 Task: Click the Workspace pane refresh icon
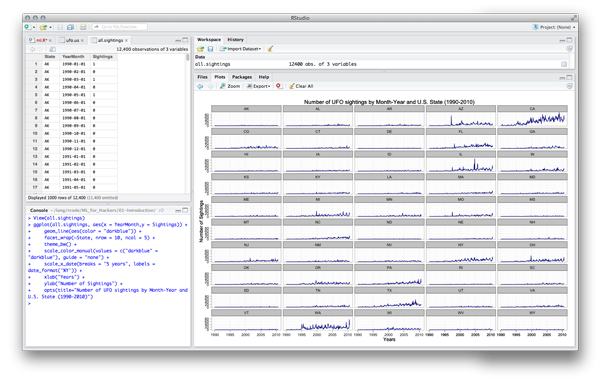tap(569, 49)
